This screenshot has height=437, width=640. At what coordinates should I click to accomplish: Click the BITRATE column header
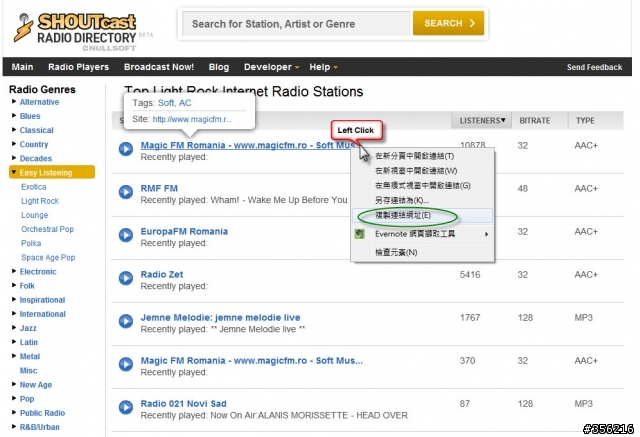[535, 120]
